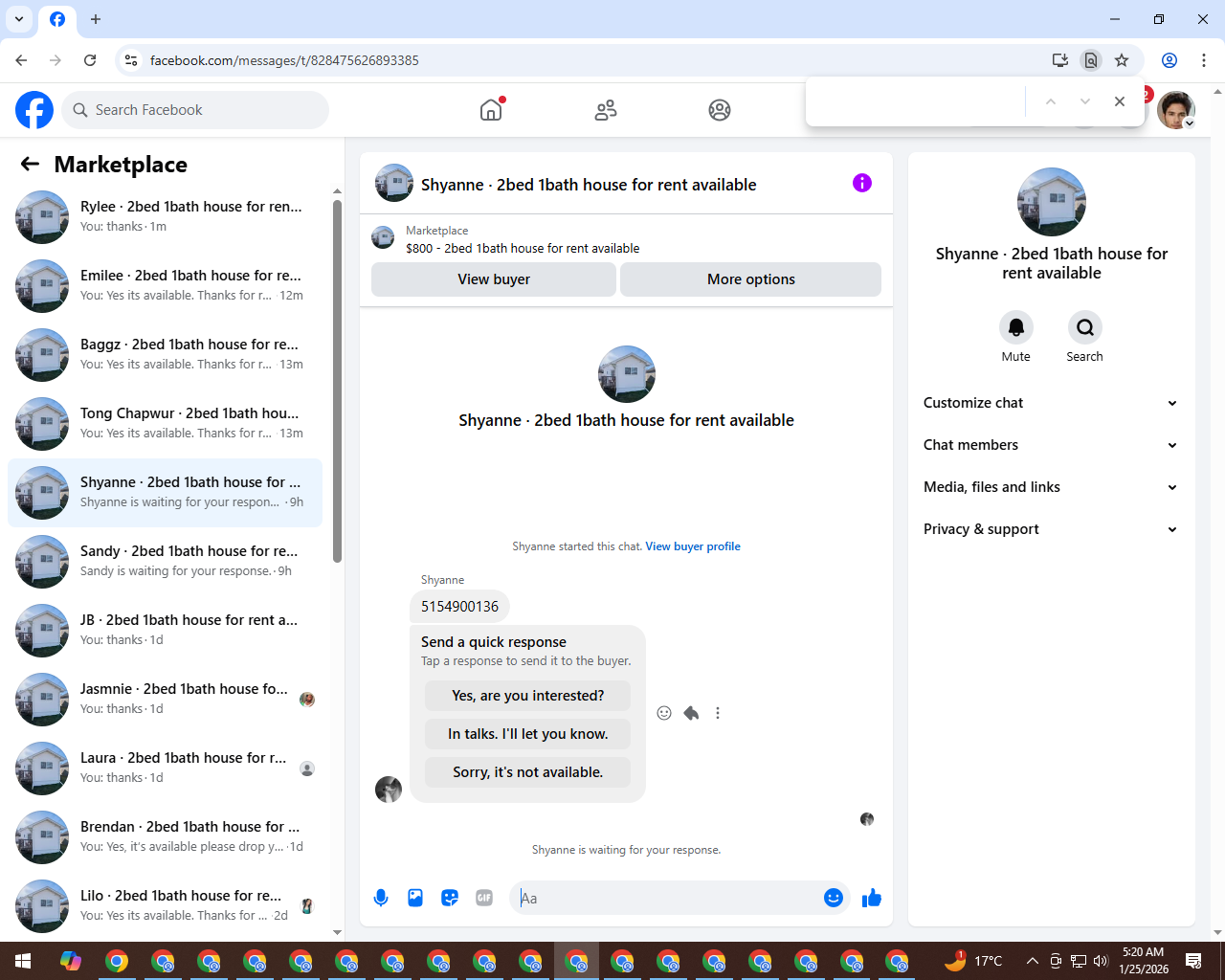
Task: Reload the page in browser
Action: tap(90, 60)
